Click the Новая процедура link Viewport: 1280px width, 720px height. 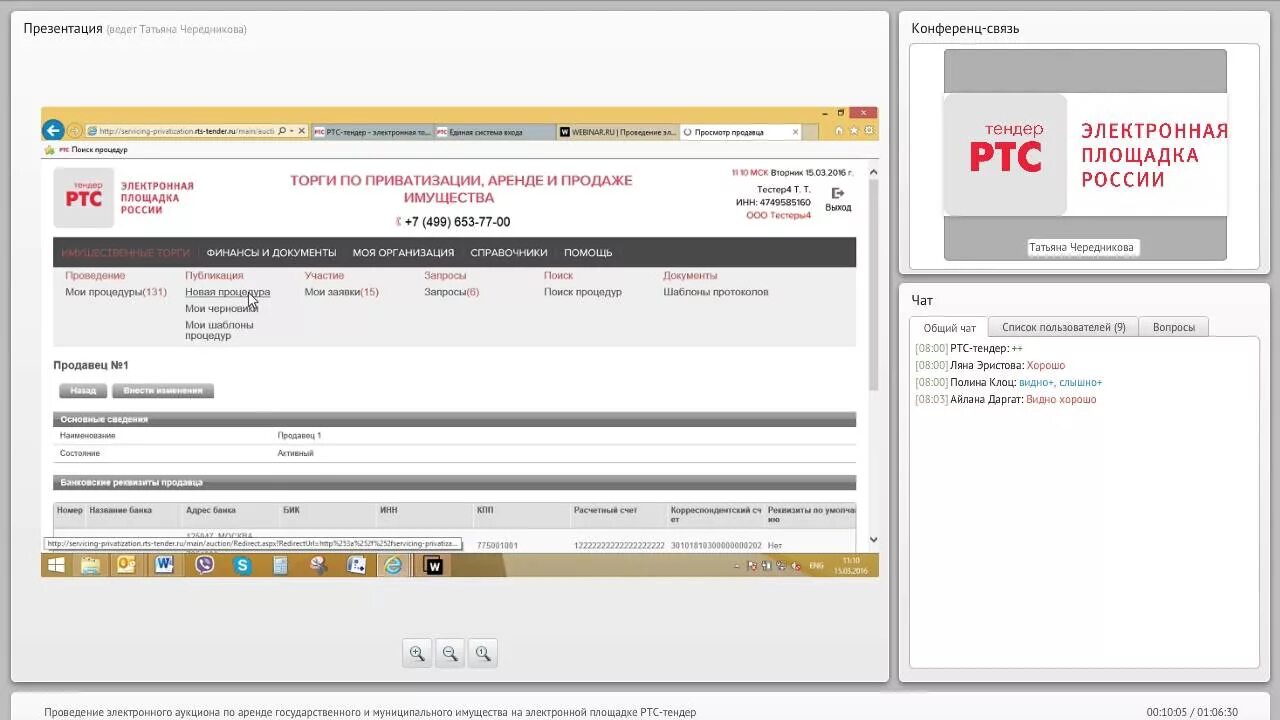point(227,292)
